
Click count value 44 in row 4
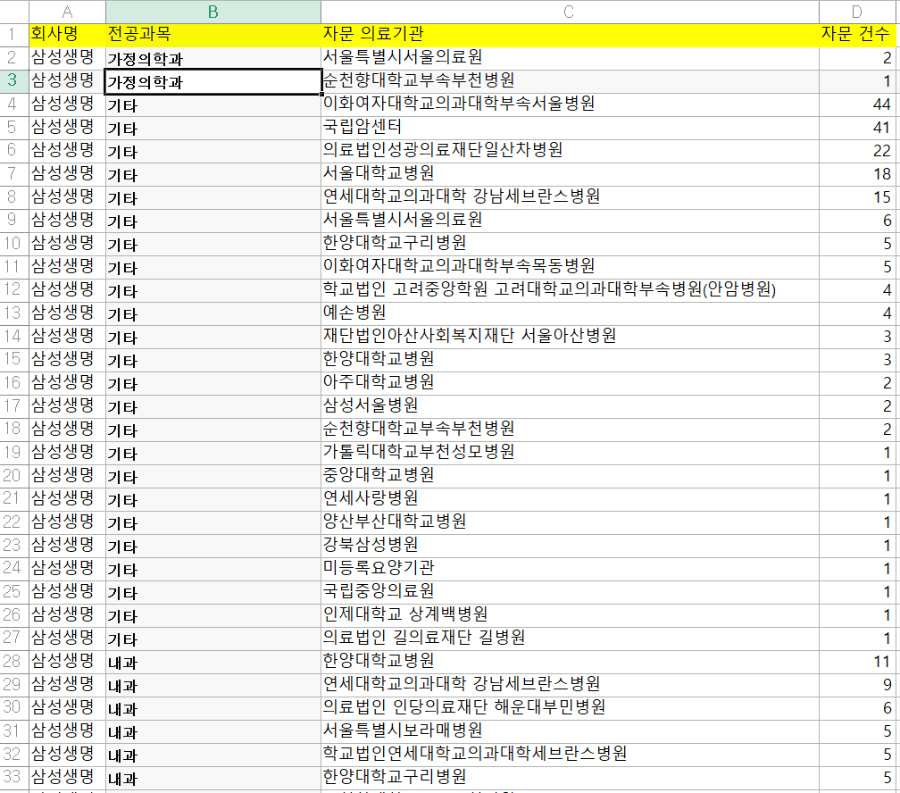tap(857, 104)
